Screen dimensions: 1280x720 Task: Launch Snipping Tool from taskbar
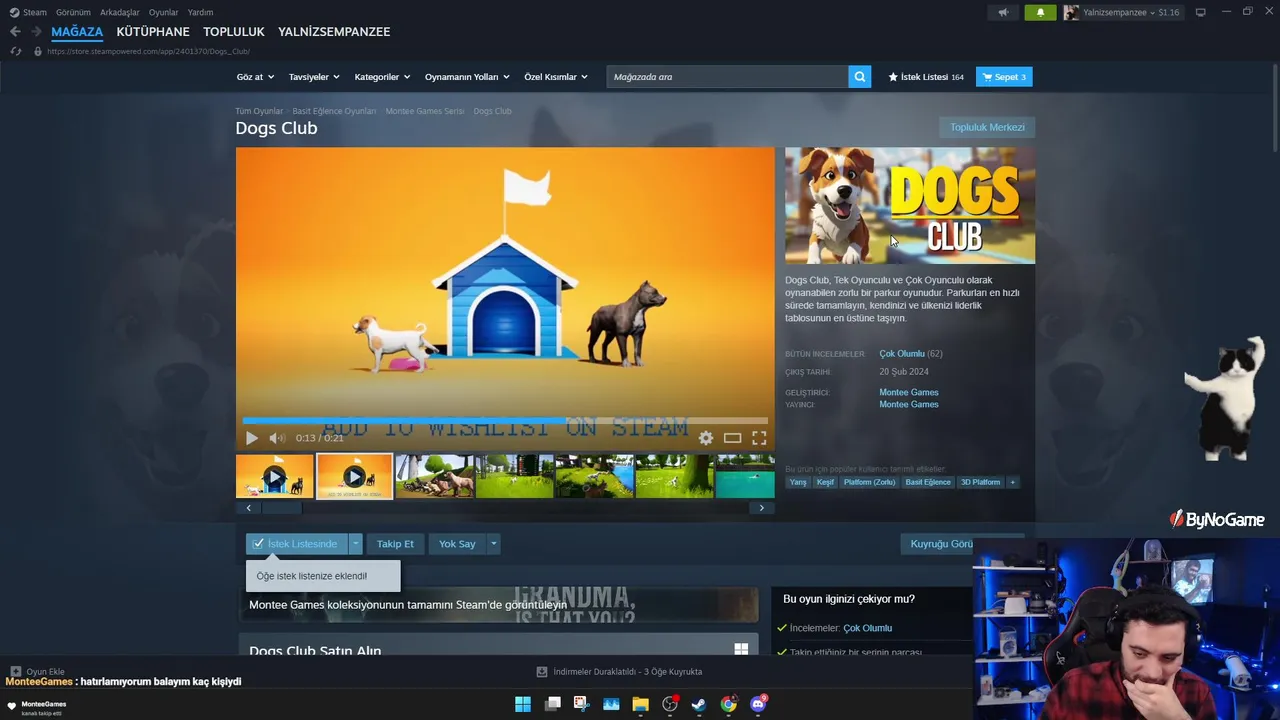coord(581,704)
